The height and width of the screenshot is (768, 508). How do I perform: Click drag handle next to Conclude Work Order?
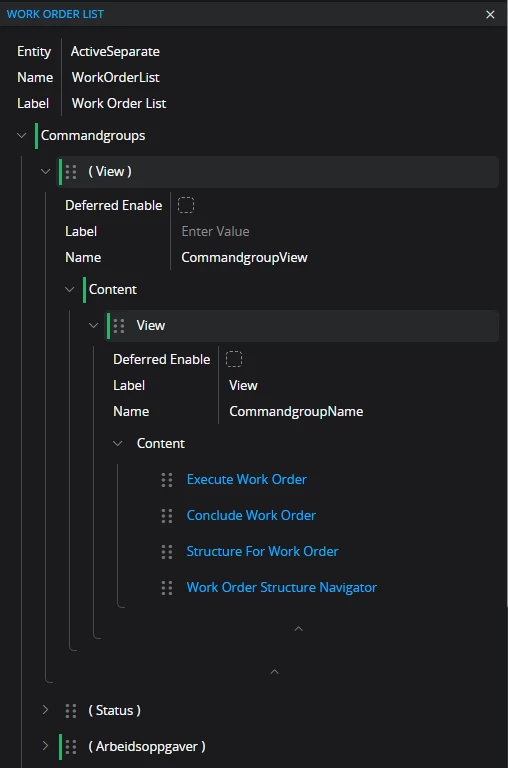coord(167,516)
